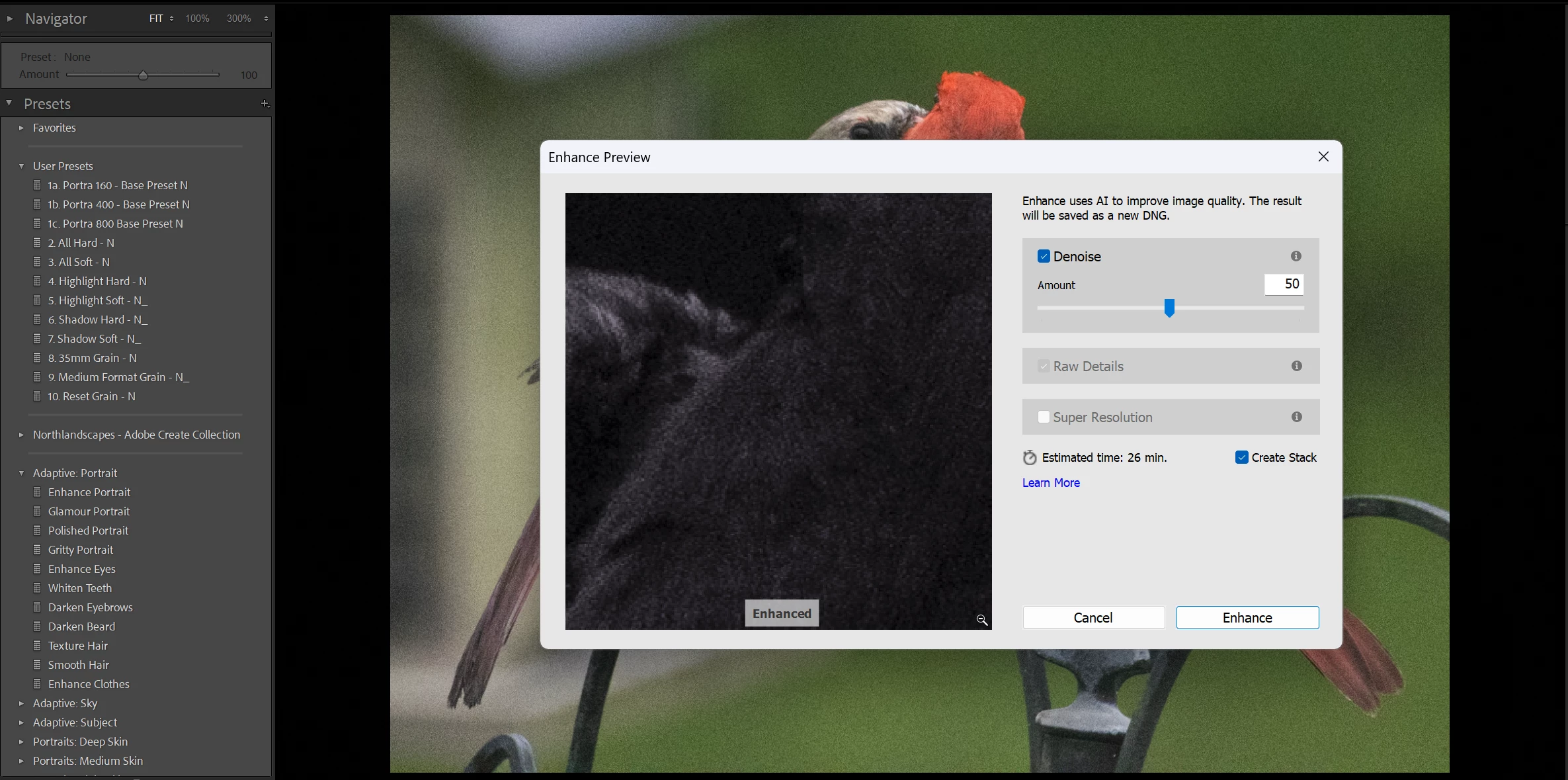Expand the Favorites preset group
The width and height of the screenshot is (1568, 780).
point(21,128)
